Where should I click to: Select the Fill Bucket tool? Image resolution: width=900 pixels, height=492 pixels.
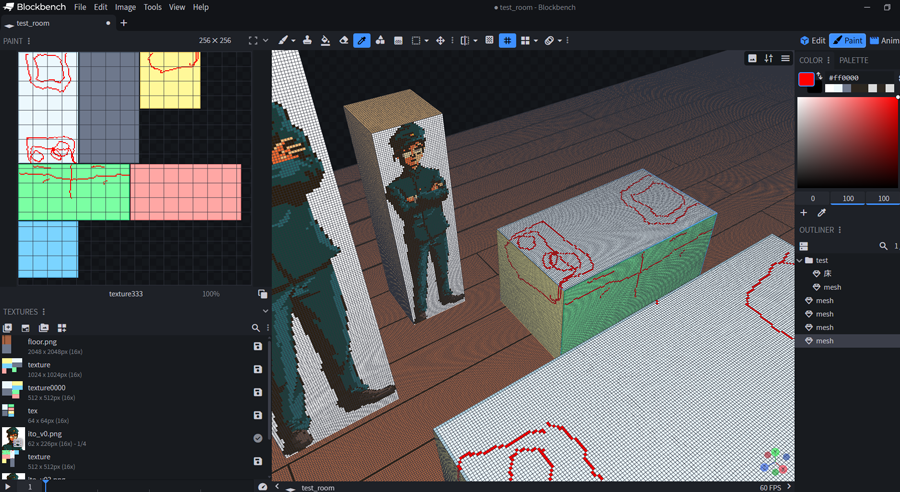pyautogui.click(x=326, y=41)
